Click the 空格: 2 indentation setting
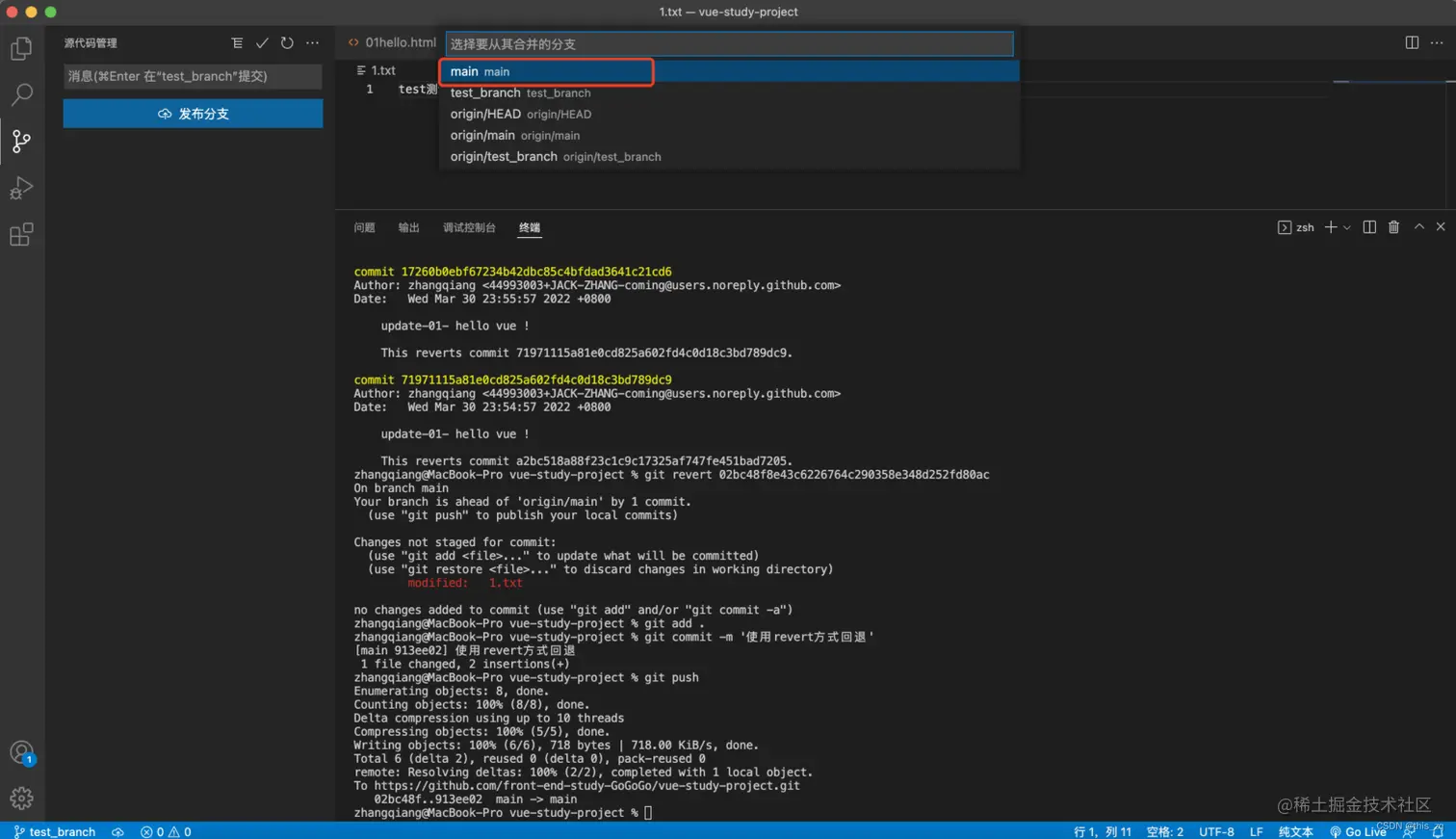The height and width of the screenshot is (839, 1456). (1164, 831)
